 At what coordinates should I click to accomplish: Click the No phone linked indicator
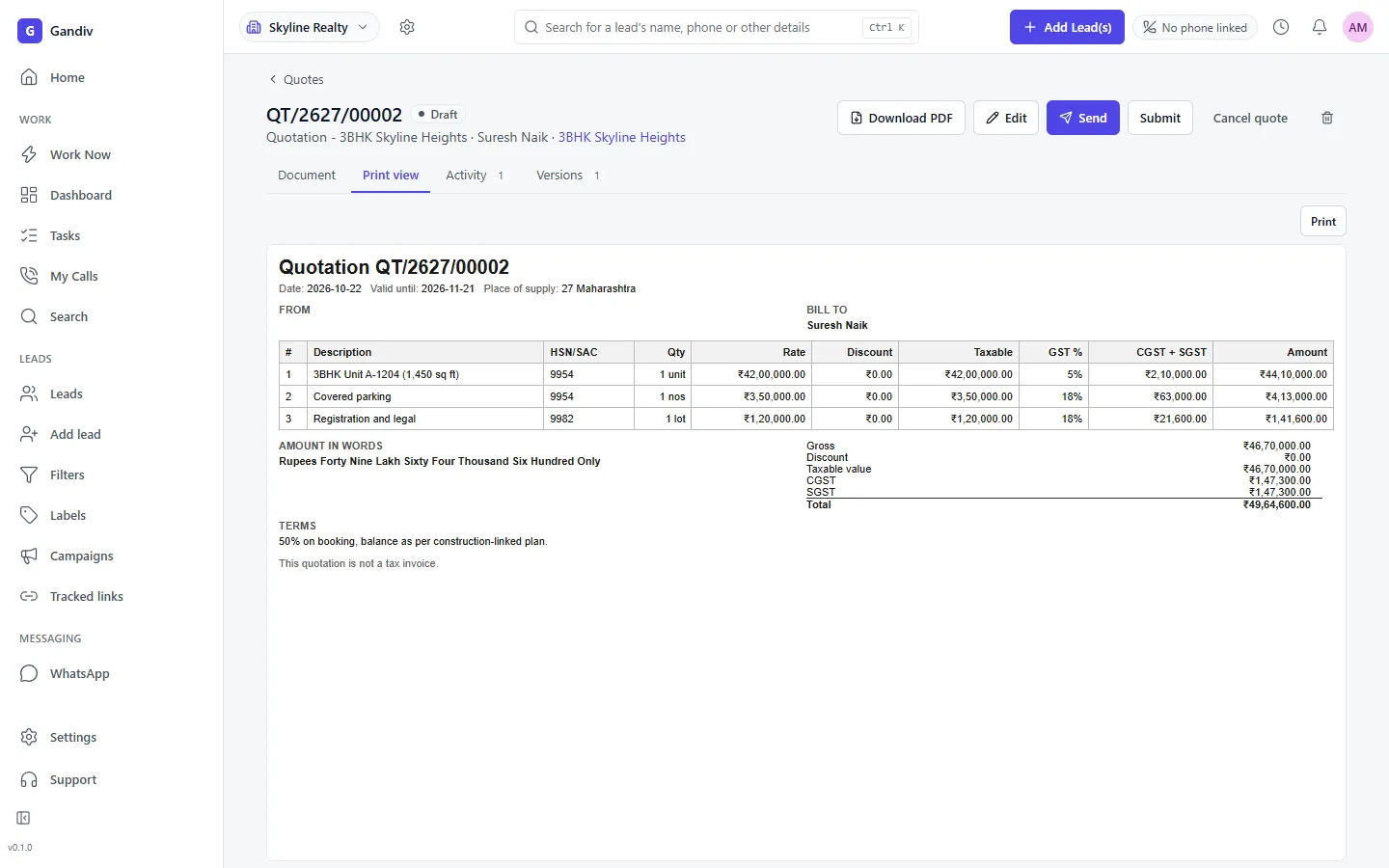pos(1195,27)
